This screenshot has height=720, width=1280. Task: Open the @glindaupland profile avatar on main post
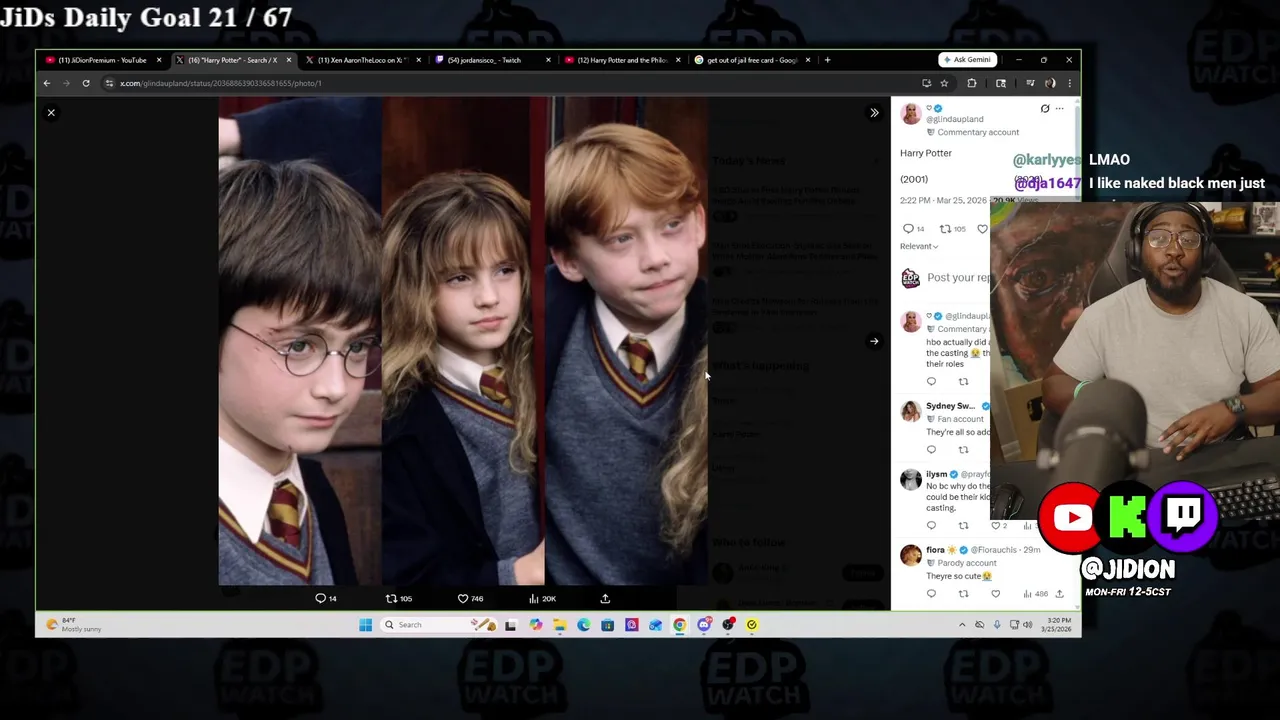pyautogui.click(x=911, y=114)
